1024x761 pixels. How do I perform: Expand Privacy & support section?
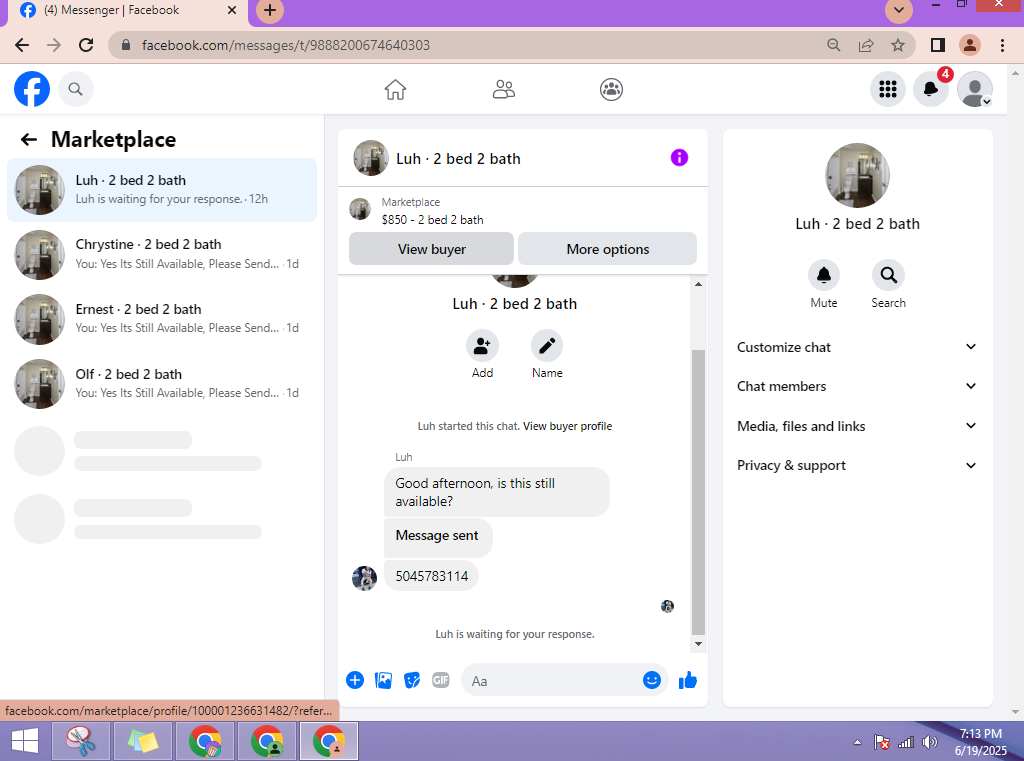click(857, 465)
